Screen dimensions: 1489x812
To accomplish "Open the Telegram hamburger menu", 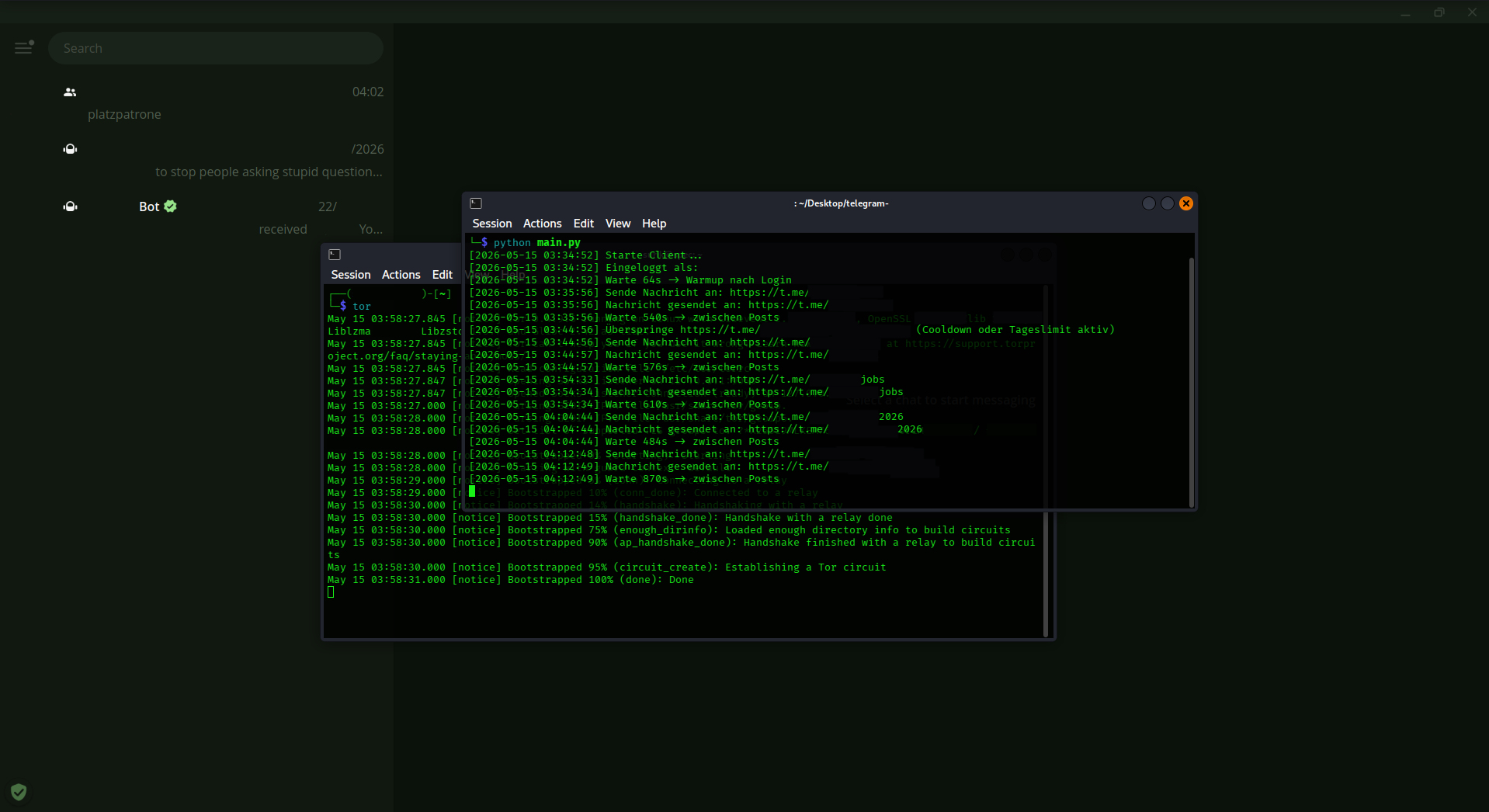I will pos(24,48).
